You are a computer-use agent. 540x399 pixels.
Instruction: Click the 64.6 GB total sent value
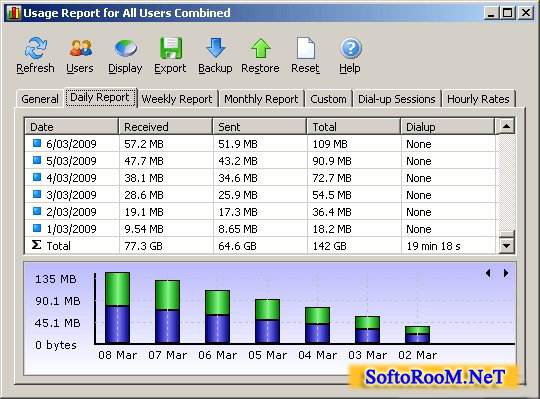tap(238, 245)
